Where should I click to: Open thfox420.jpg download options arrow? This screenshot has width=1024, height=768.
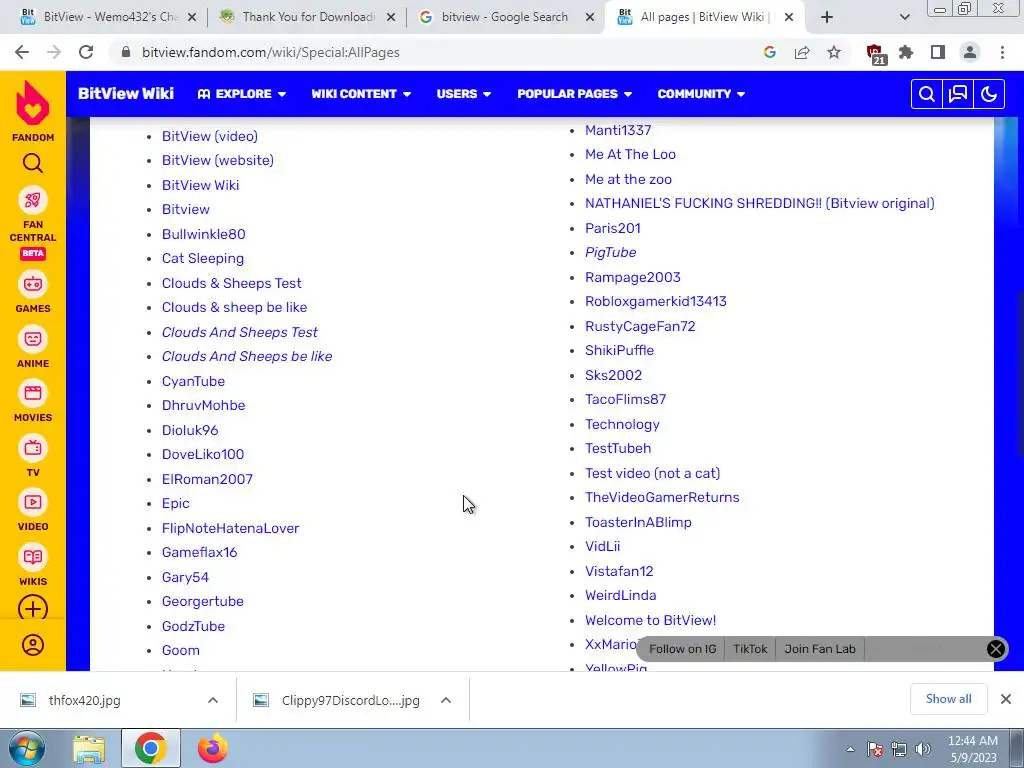[213, 700]
